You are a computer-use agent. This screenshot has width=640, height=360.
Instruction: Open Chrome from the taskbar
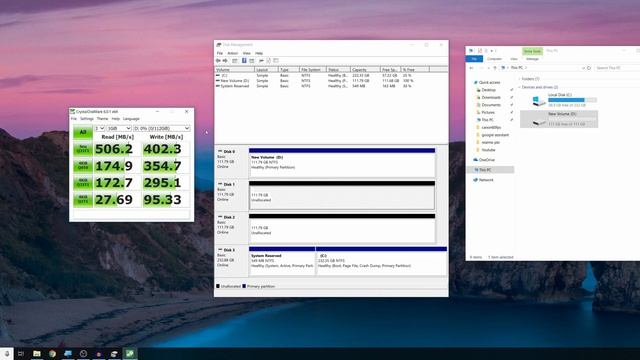point(52,353)
